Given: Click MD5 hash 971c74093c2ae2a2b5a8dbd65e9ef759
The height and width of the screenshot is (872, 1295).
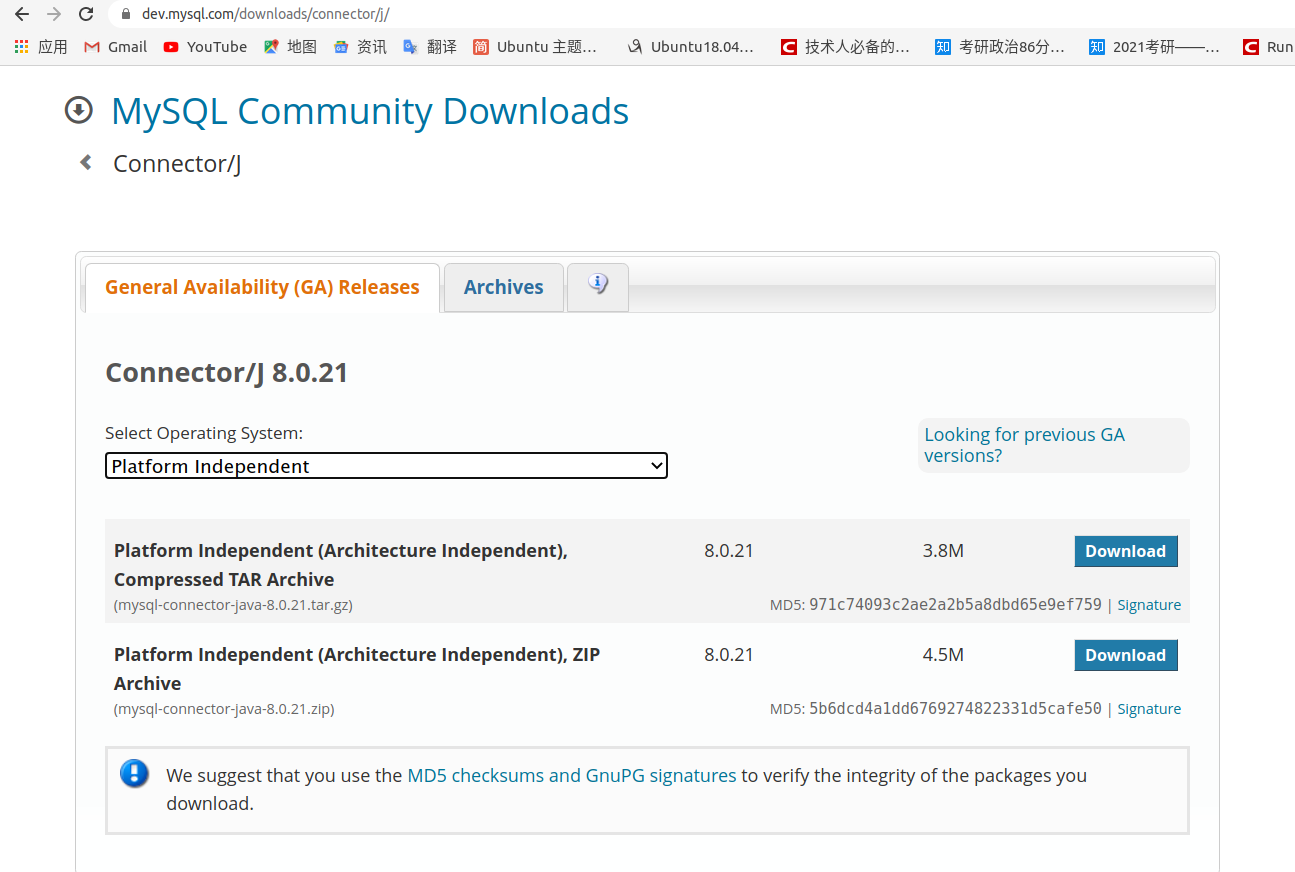Looking at the screenshot, I should coord(955,605).
